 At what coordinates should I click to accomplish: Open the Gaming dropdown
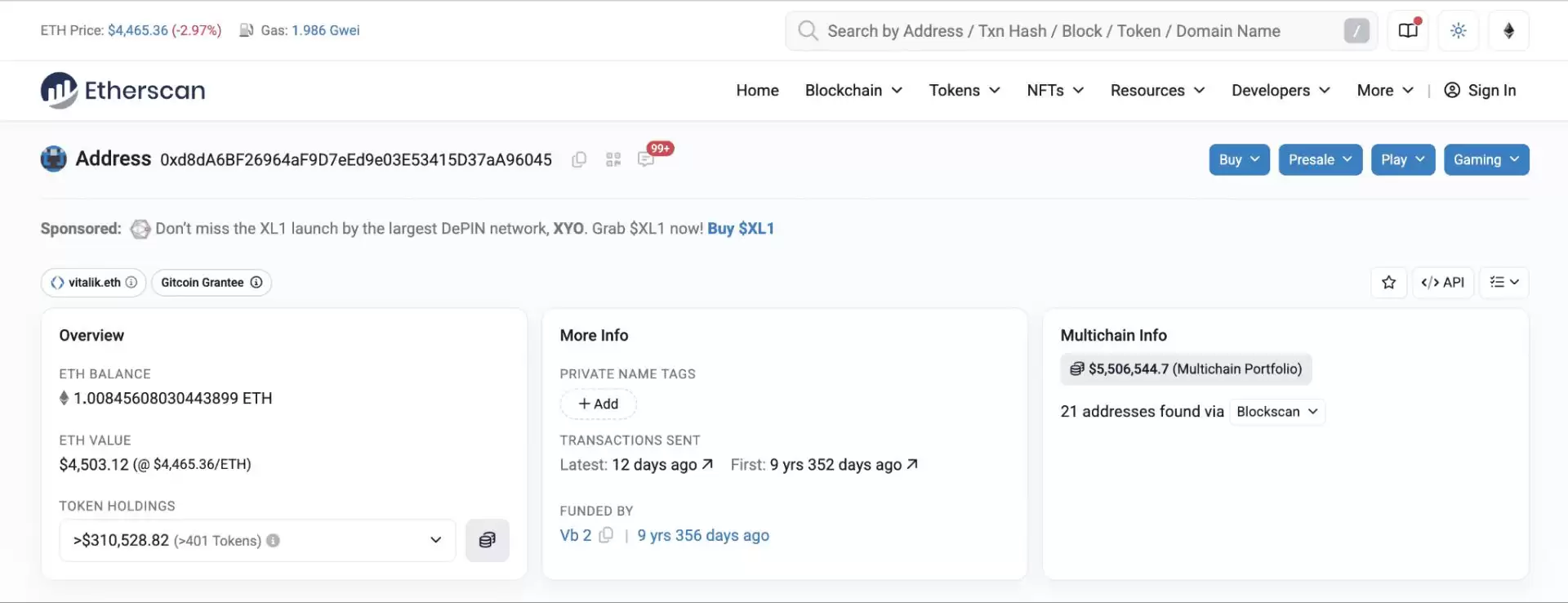tap(1486, 159)
